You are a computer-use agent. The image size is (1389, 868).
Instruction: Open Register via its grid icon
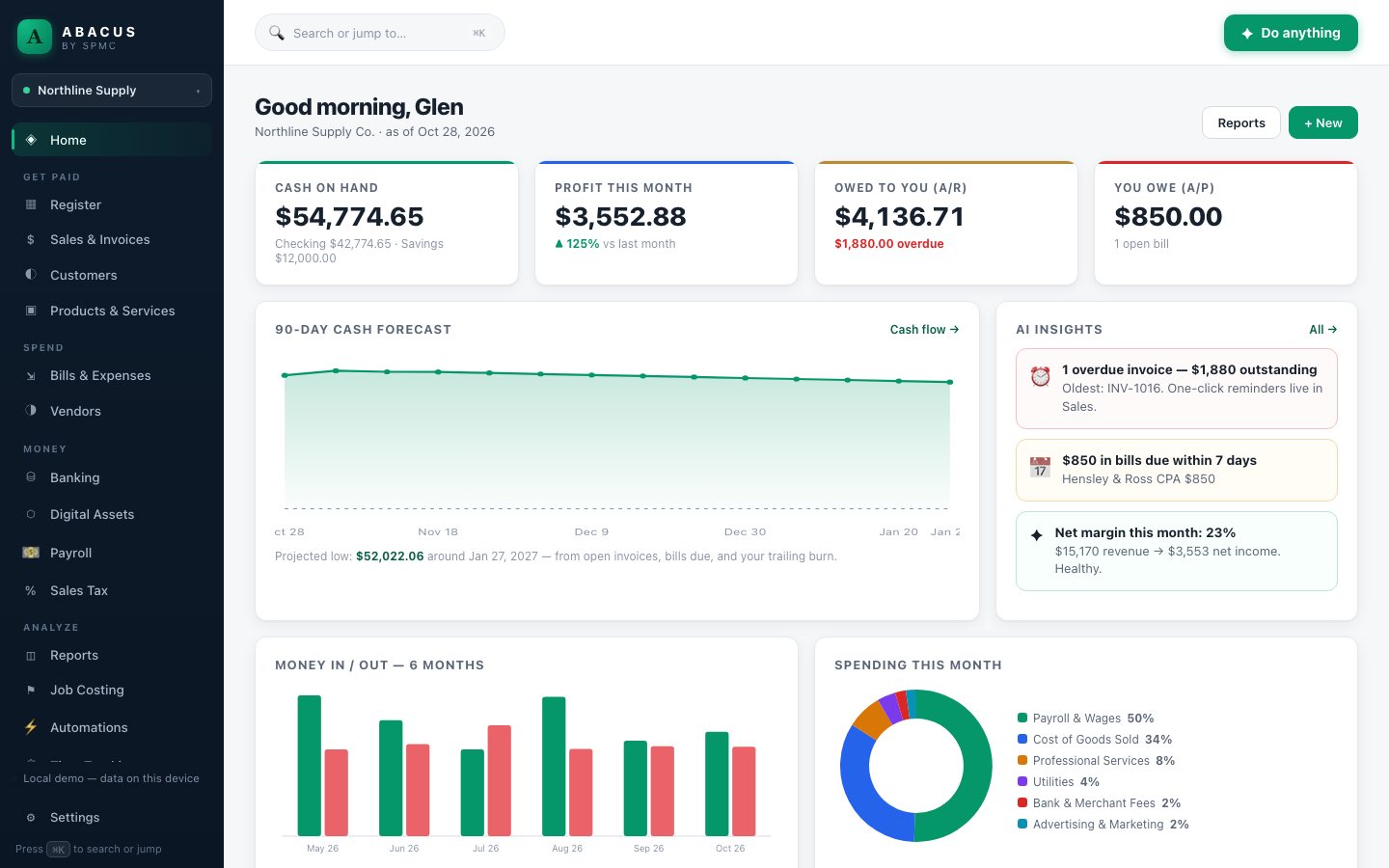coord(31,204)
